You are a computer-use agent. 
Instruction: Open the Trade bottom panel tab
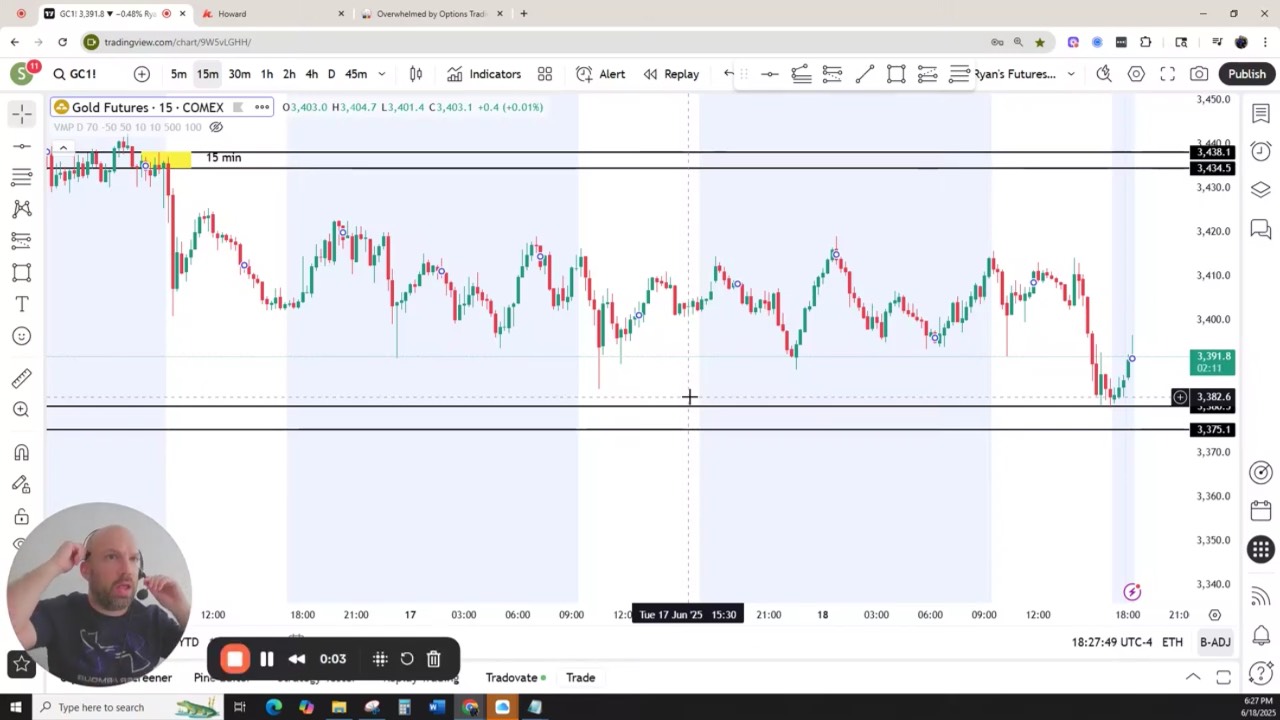[580, 678]
